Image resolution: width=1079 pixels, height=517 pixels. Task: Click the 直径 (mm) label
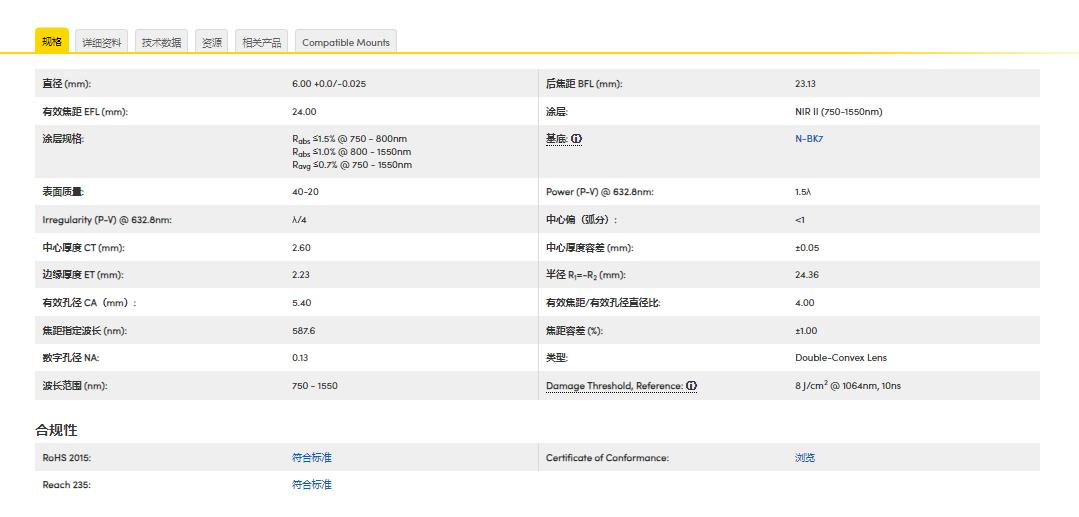[67, 84]
